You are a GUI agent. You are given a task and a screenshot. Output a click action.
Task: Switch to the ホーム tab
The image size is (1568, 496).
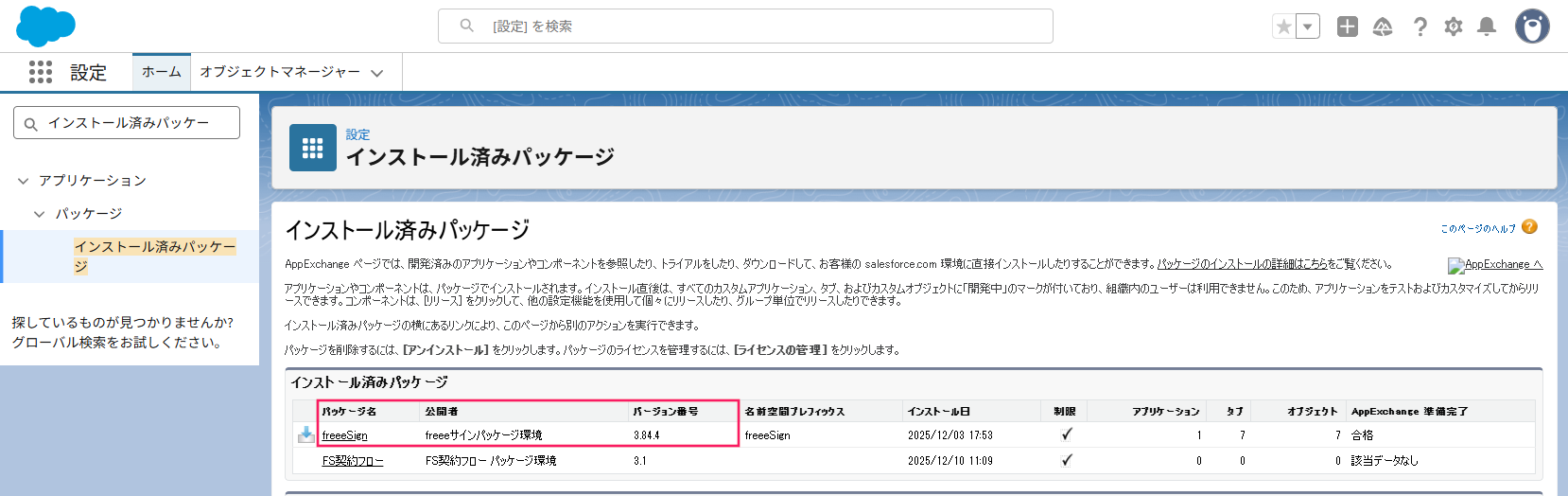(162, 72)
